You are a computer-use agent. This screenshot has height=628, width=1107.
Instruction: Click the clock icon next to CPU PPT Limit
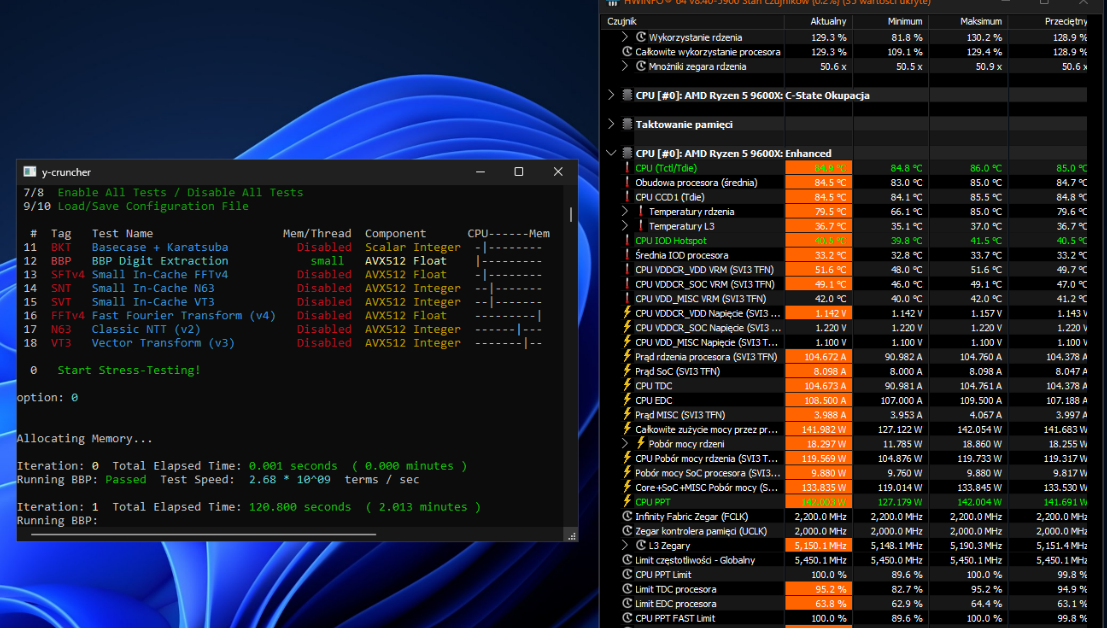(627, 574)
